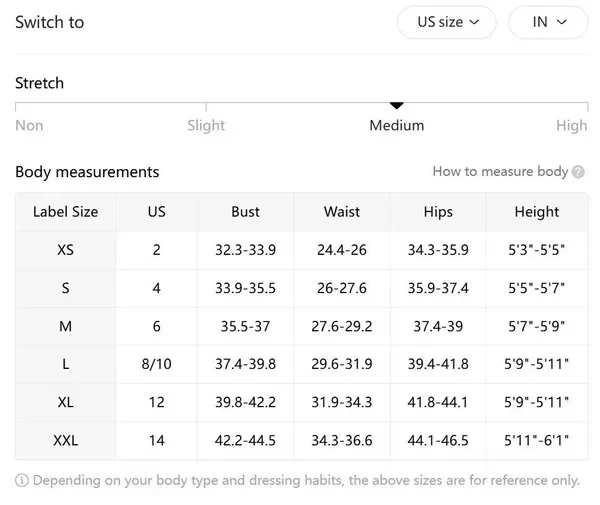Open the US size dropdown
The width and height of the screenshot is (600, 505).
point(448,22)
